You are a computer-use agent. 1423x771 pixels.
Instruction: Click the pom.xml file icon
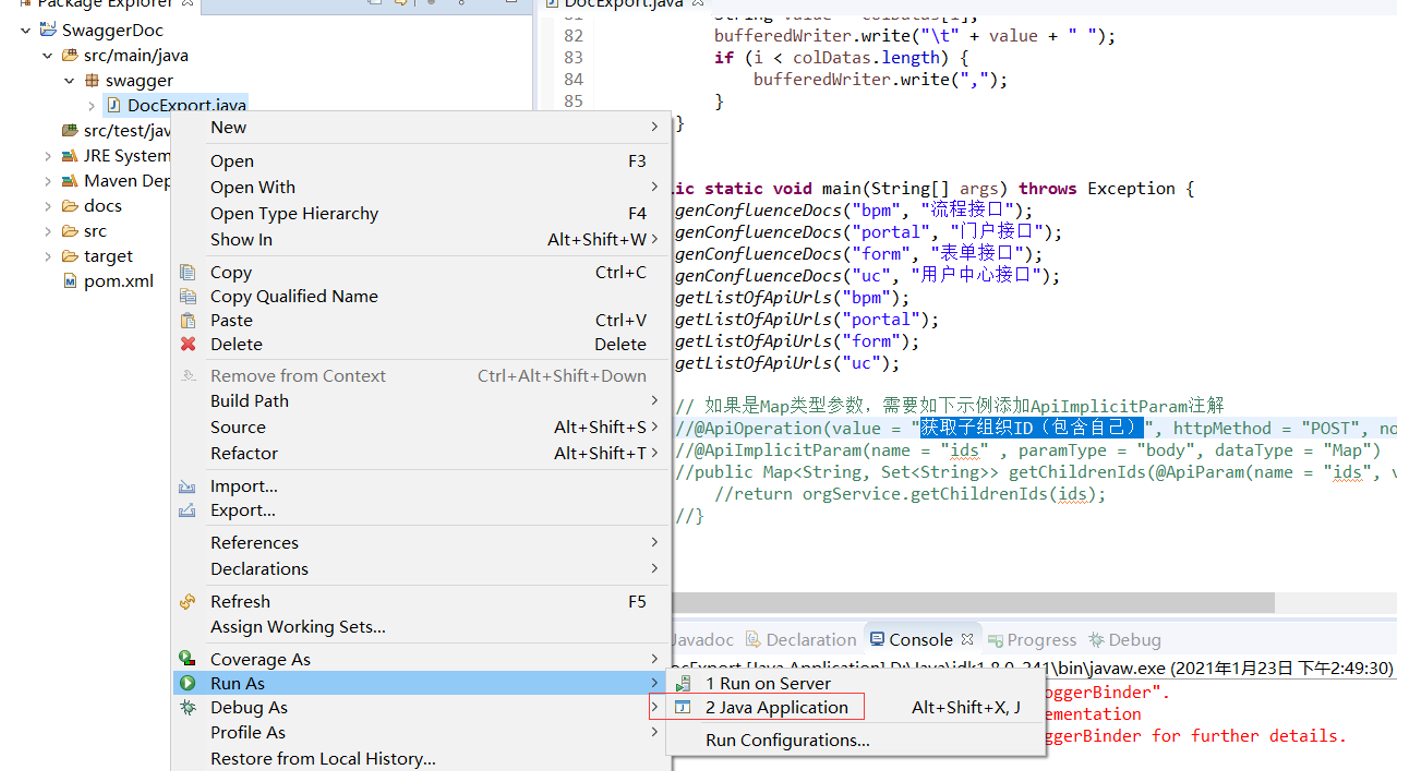[x=69, y=281]
